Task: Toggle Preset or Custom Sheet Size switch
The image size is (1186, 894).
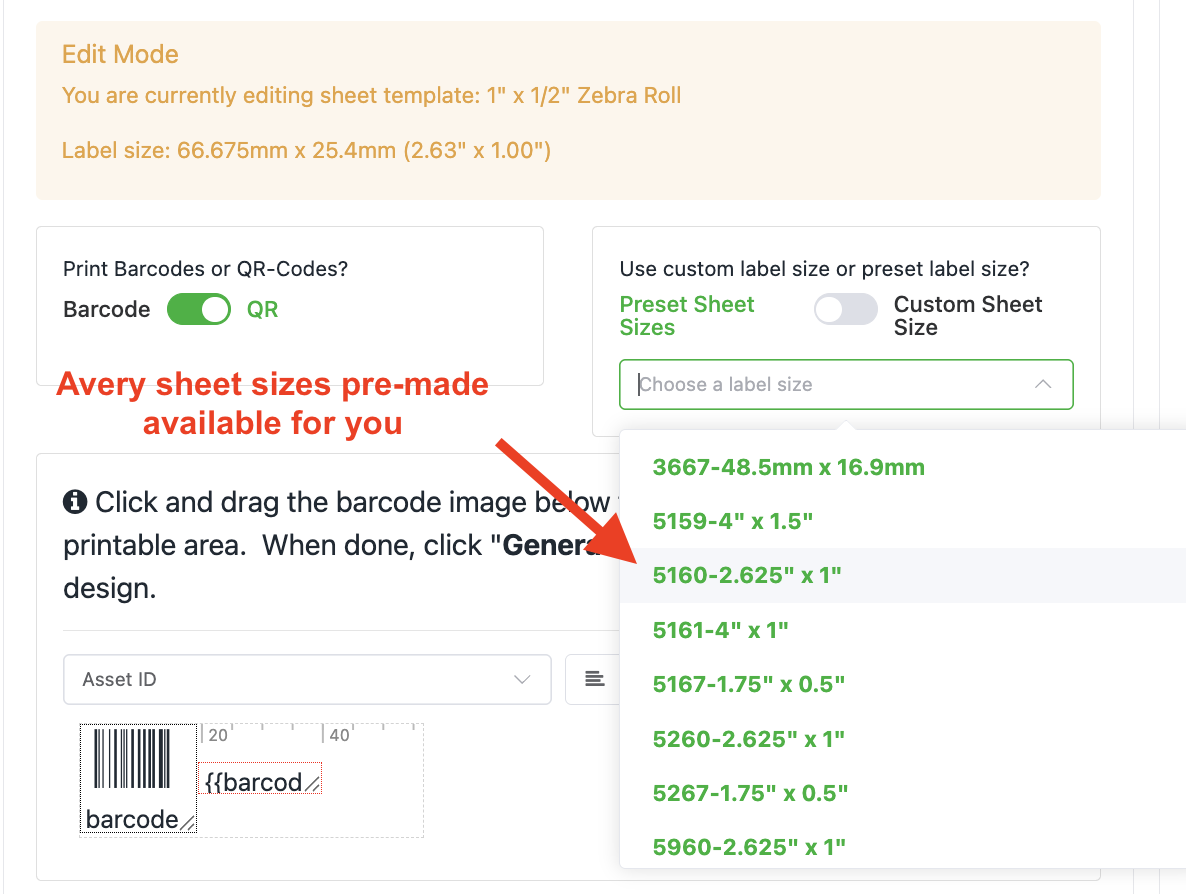Action: coord(846,309)
